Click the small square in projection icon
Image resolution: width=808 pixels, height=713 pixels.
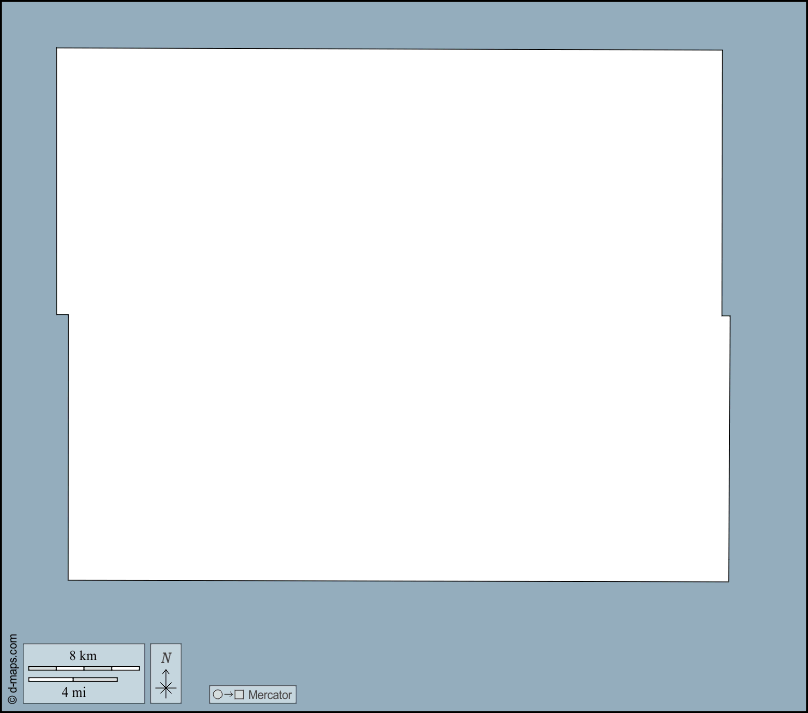[x=239, y=694]
